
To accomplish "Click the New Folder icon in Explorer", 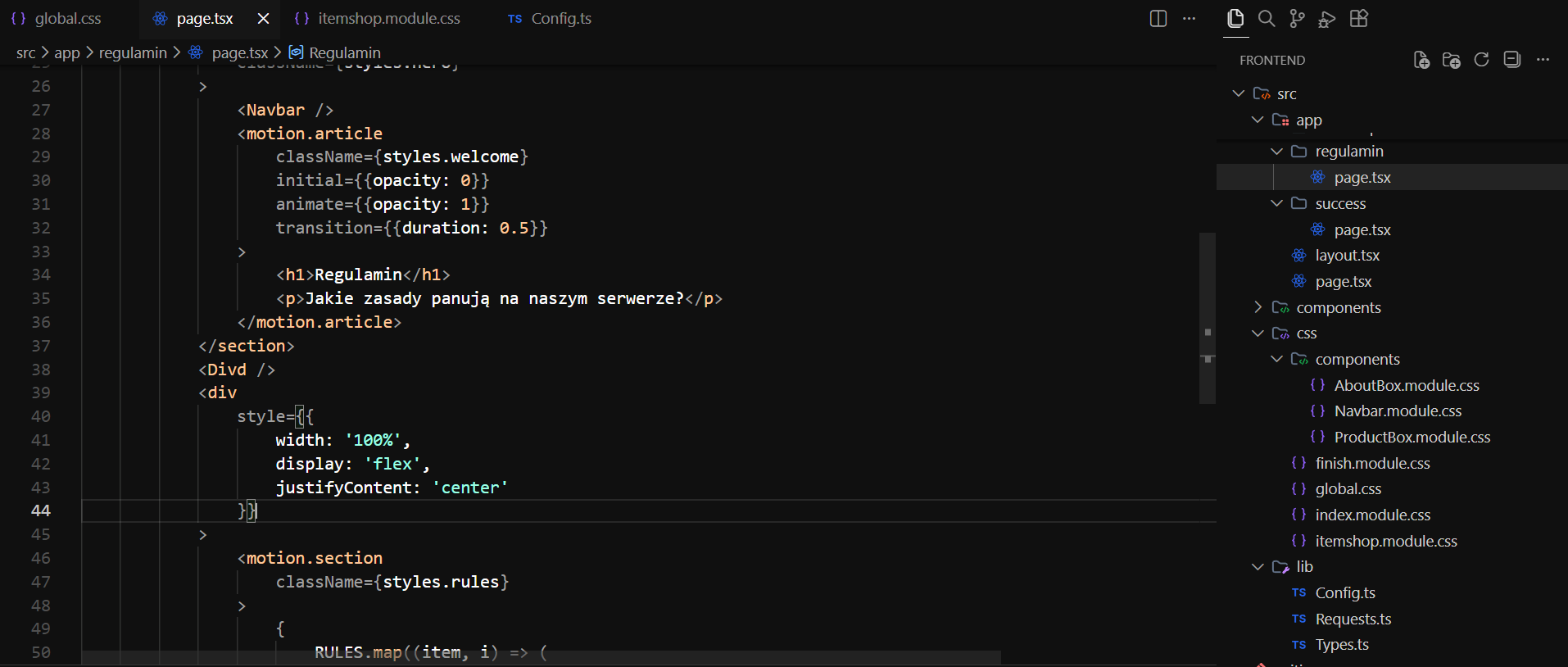I will (x=1451, y=60).
